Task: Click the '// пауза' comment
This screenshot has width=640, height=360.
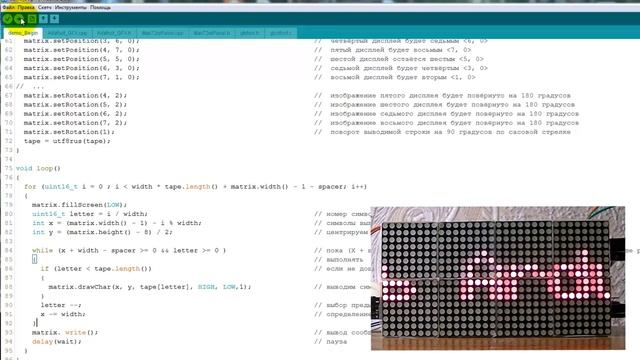Action: [330, 341]
